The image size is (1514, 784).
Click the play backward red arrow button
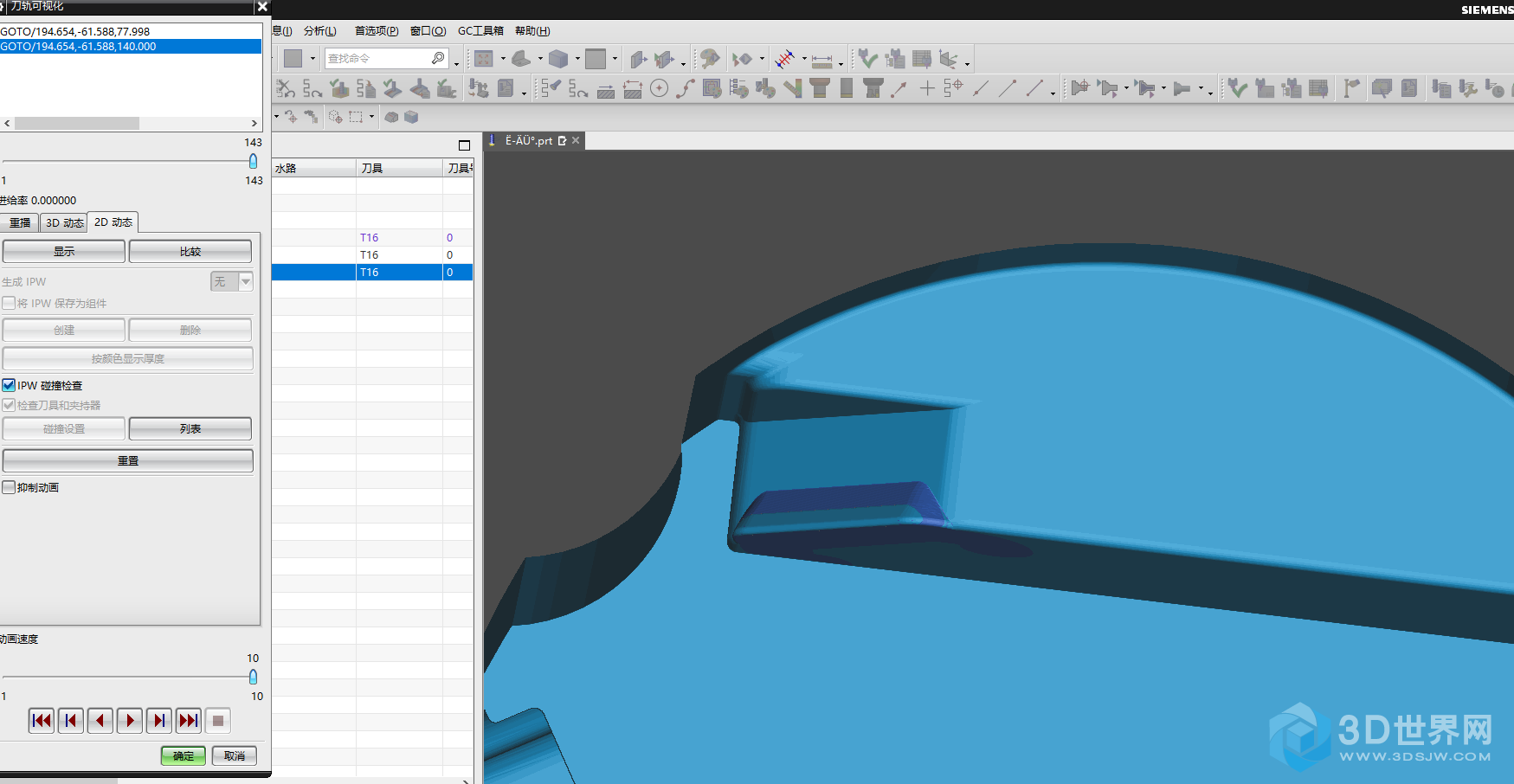coord(100,720)
